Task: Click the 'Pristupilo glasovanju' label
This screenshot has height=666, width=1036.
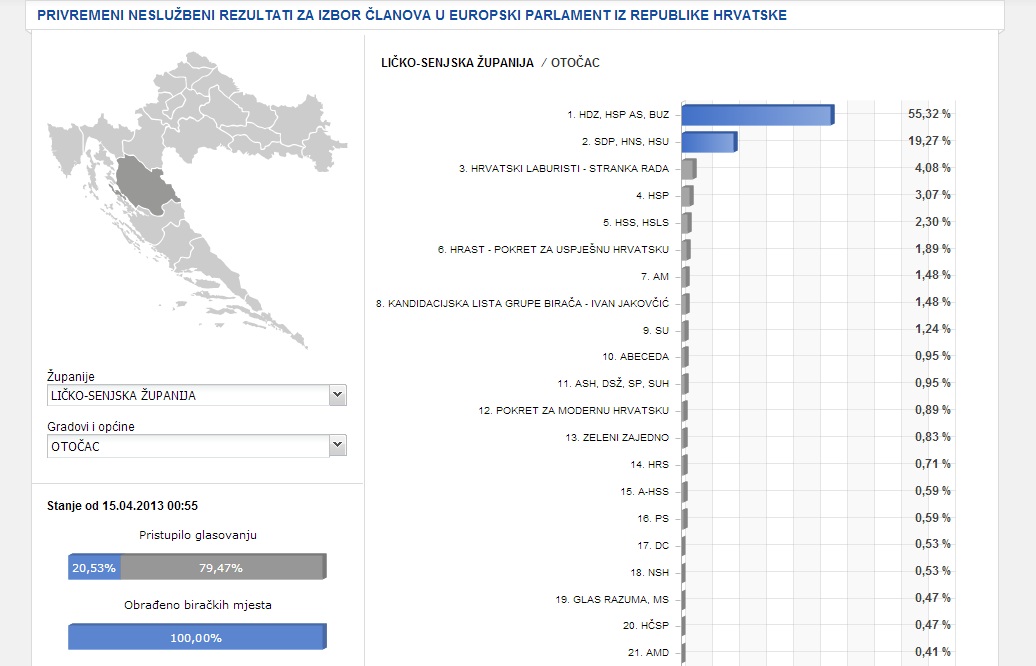Action: pyautogui.click(x=198, y=535)
